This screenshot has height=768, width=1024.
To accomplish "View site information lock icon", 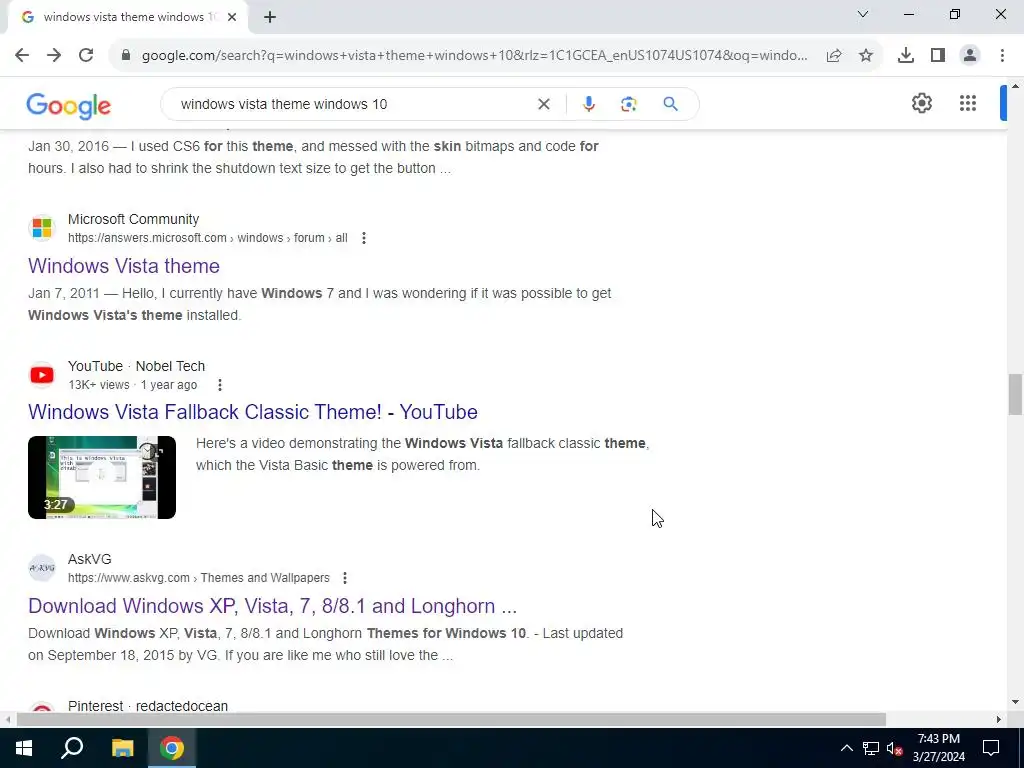I will pyautogui.click(x=126, y=55).
